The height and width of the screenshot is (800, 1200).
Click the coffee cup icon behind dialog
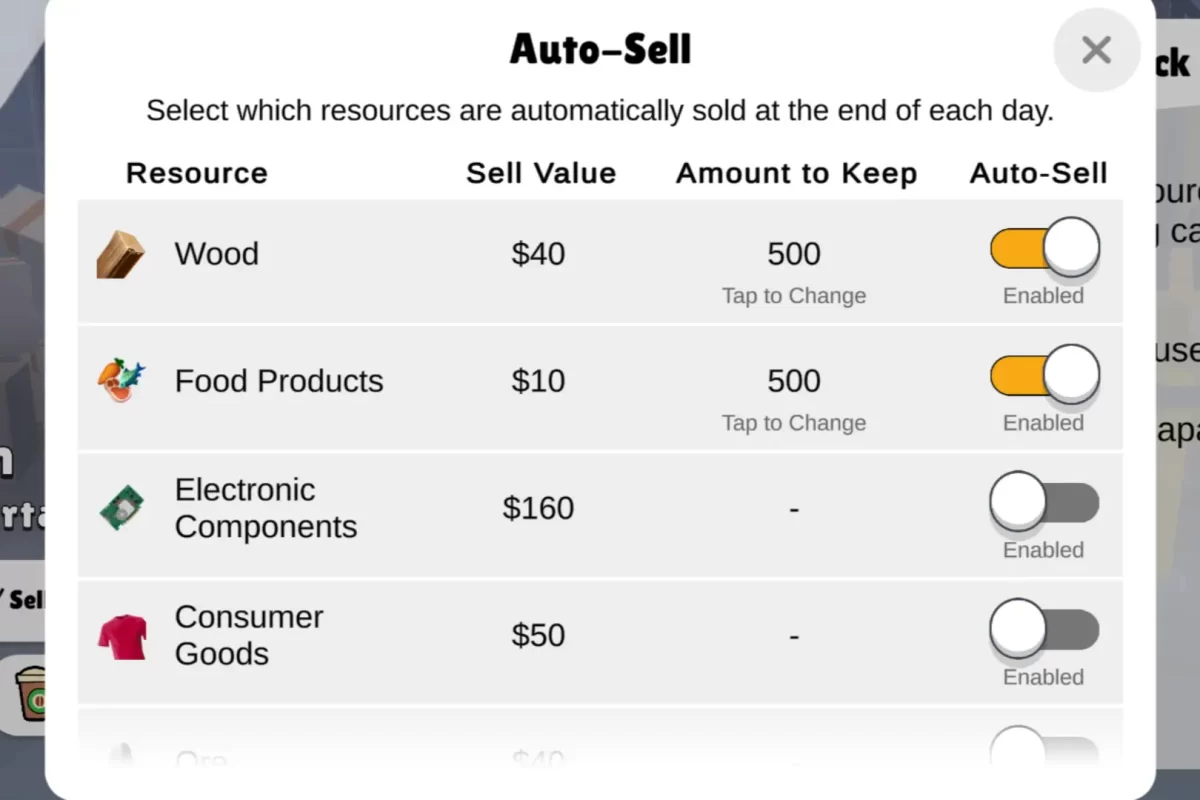point(30,695)
